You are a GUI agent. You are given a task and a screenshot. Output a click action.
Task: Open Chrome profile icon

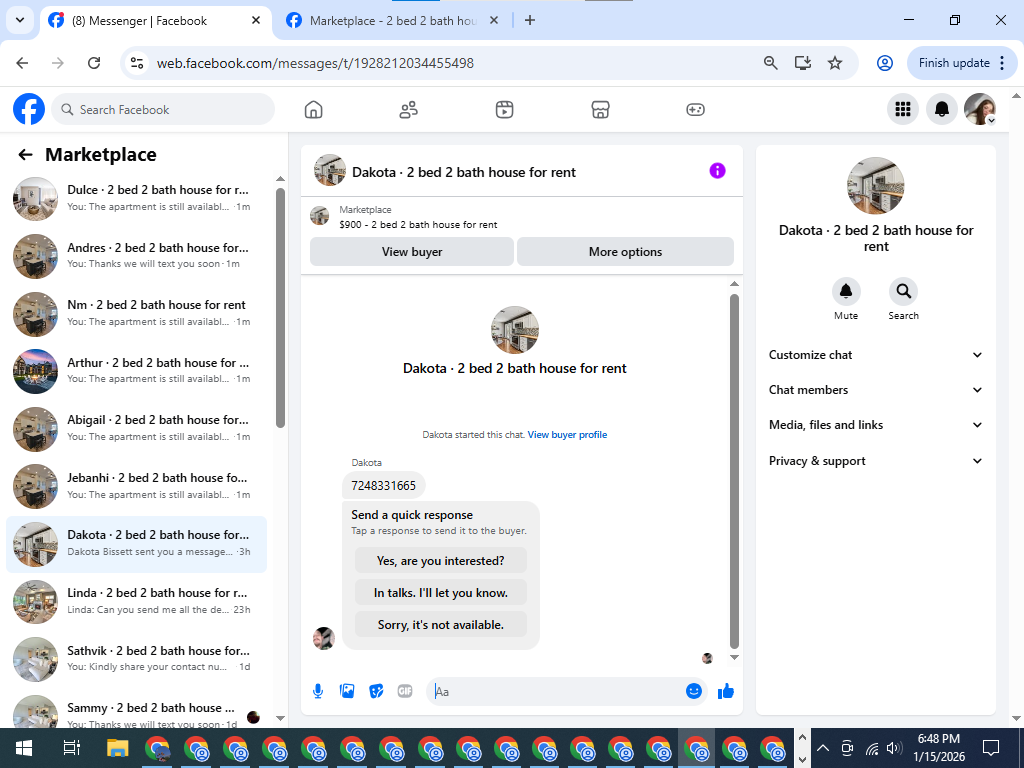point(884,63)
